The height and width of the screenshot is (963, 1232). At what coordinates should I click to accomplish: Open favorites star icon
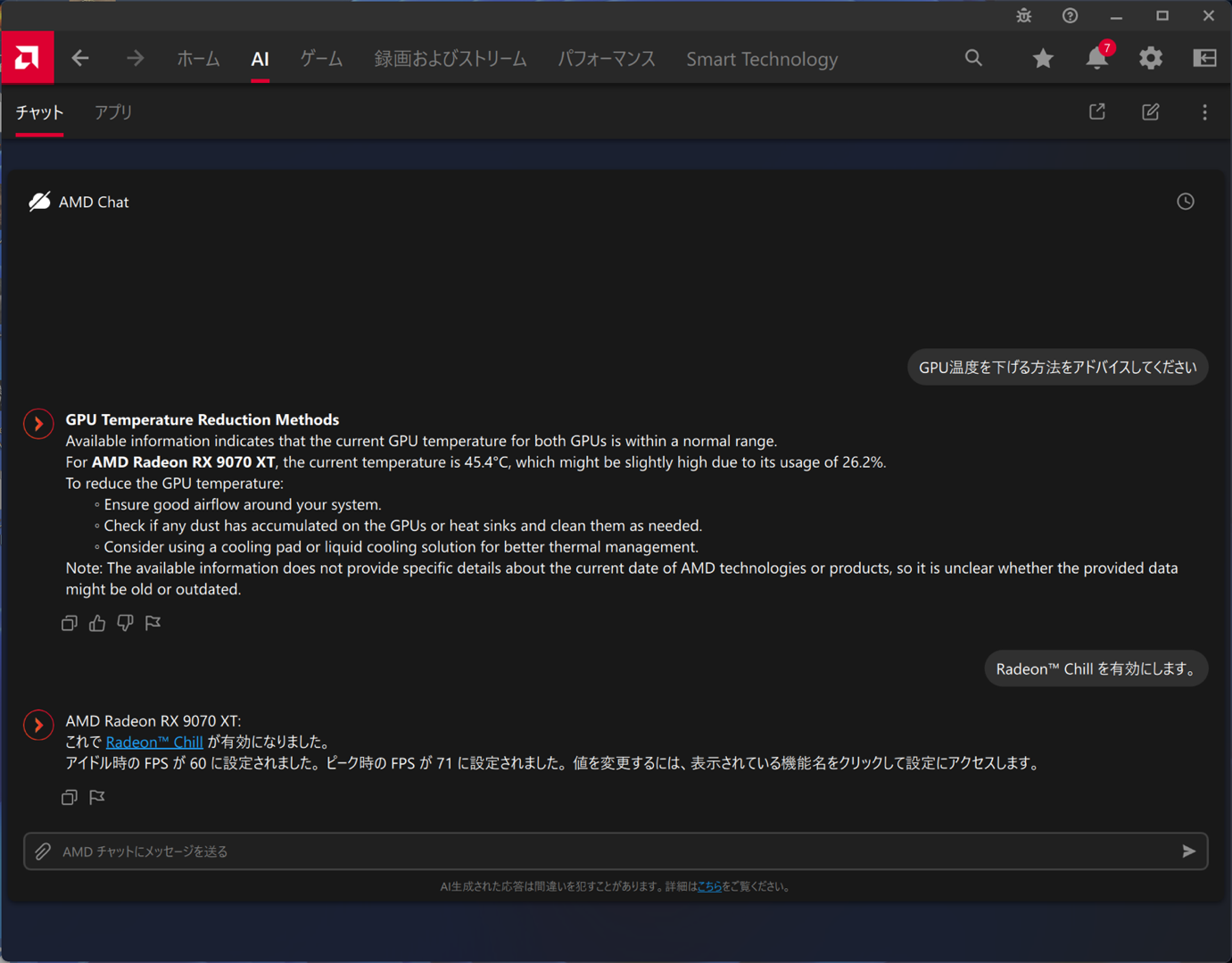pos(1043,59)
